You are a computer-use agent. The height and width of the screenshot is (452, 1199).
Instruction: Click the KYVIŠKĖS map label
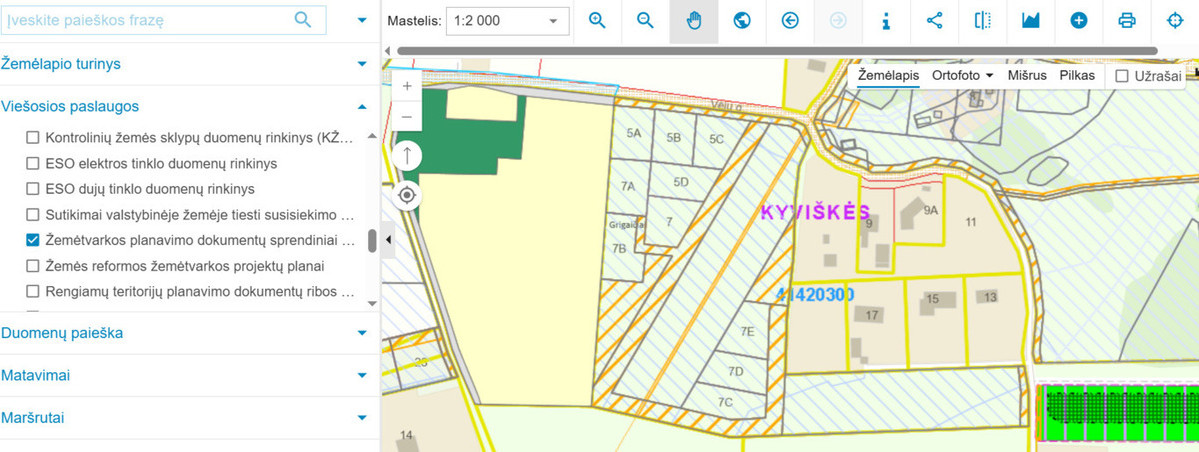click(x=816, y=213)
